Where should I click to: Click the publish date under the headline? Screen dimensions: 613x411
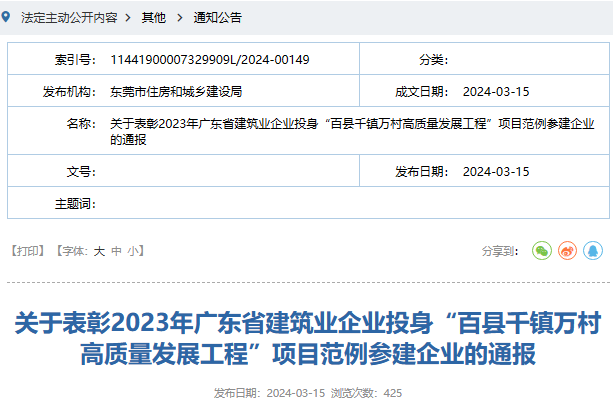[269, 393]
